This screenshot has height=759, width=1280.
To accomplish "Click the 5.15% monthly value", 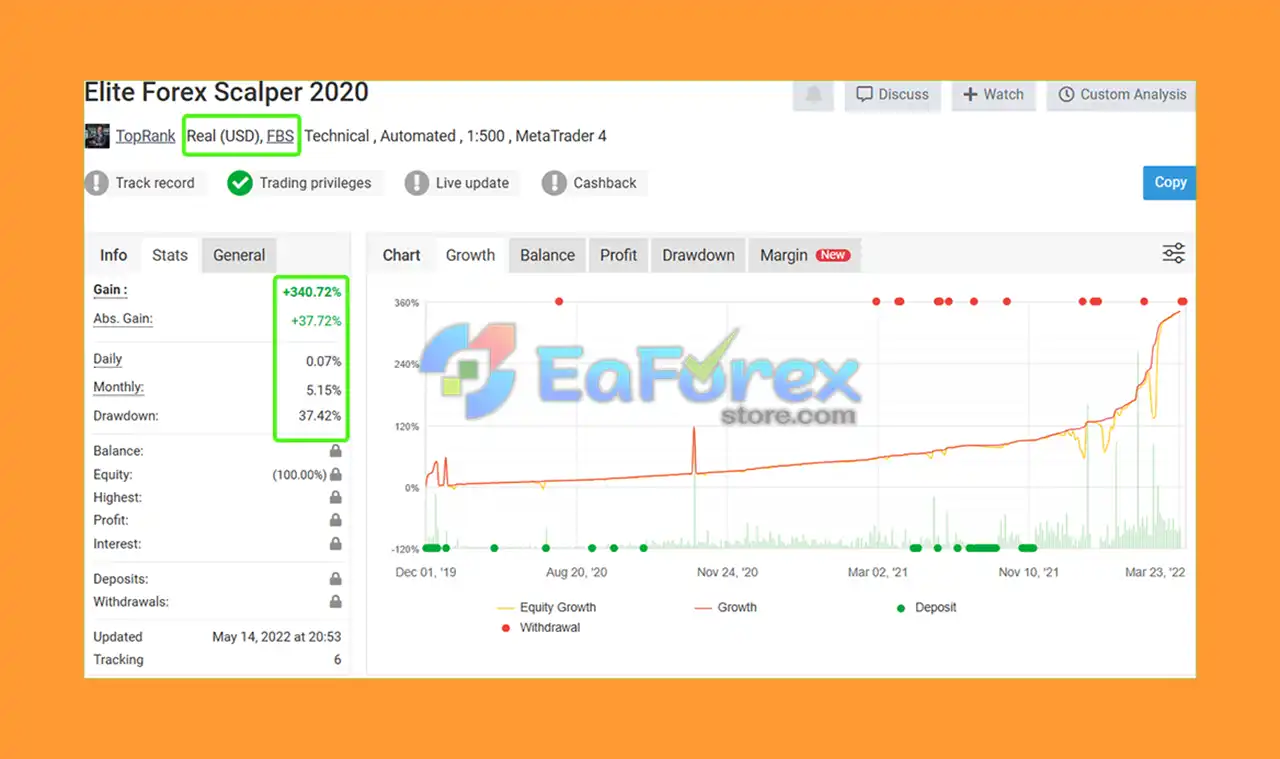I will point(324,390).
